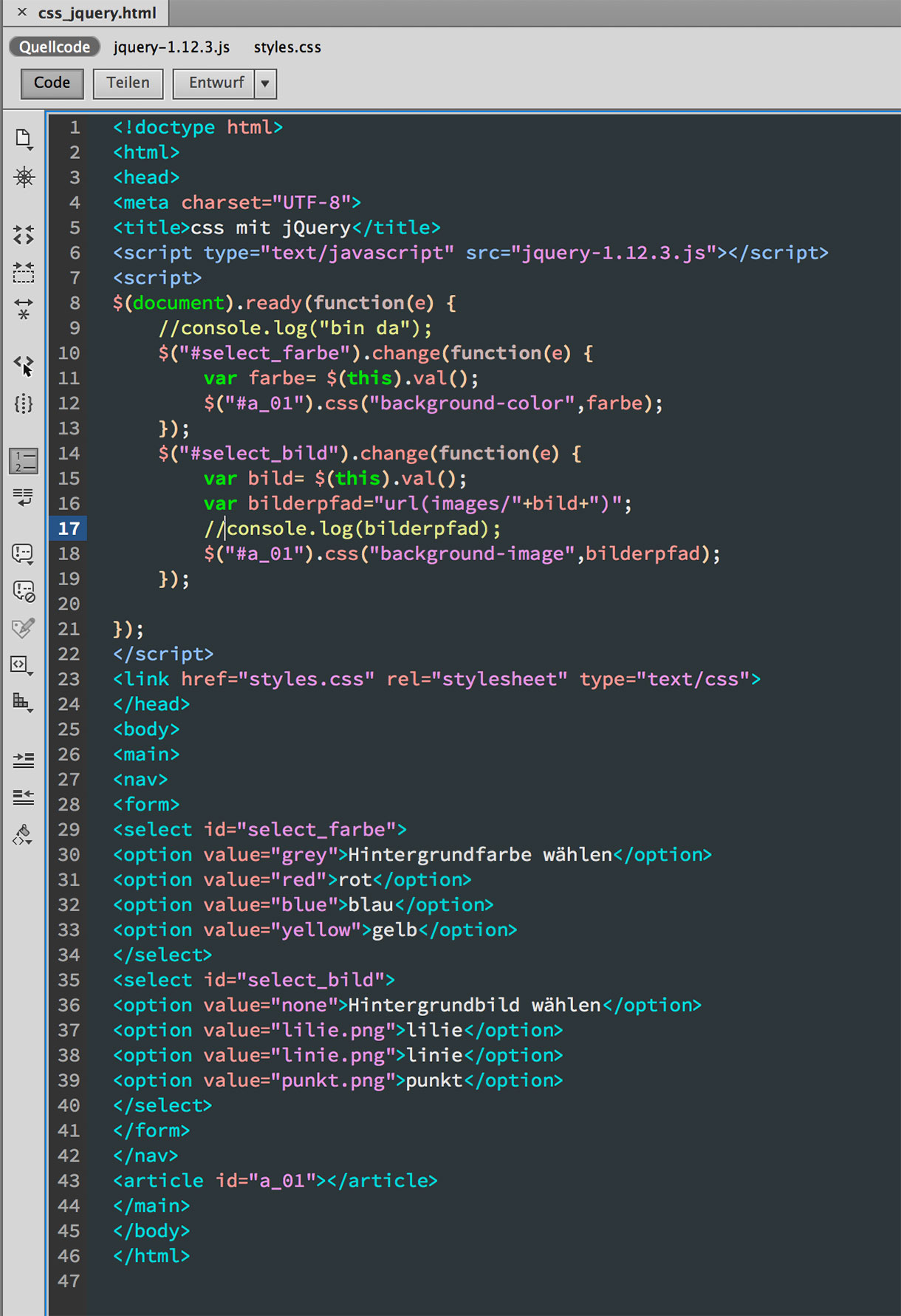Close the css_jquery.html document tab
The image size is (901, 1316).
[x=22, y=13]
